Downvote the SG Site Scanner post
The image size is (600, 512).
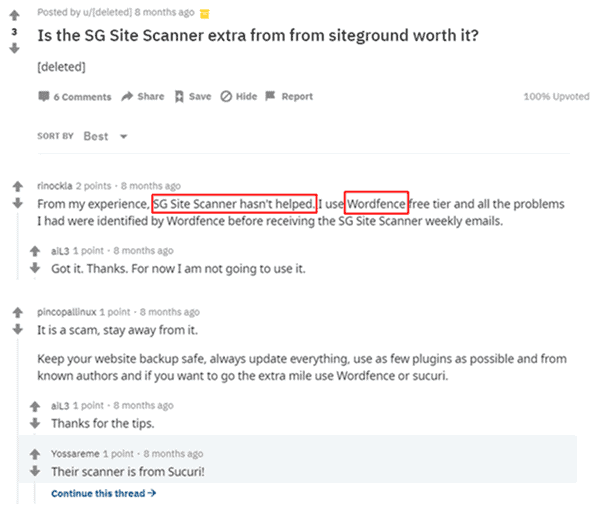tap(15, 49)
